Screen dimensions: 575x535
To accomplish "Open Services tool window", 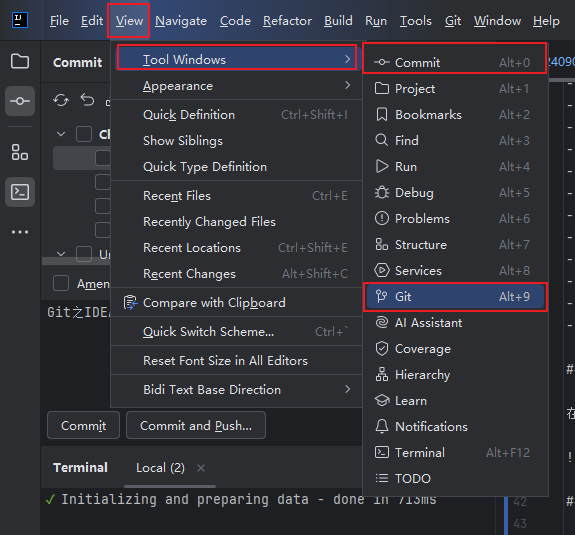I will pyautogui.click(x=454, y=271).
